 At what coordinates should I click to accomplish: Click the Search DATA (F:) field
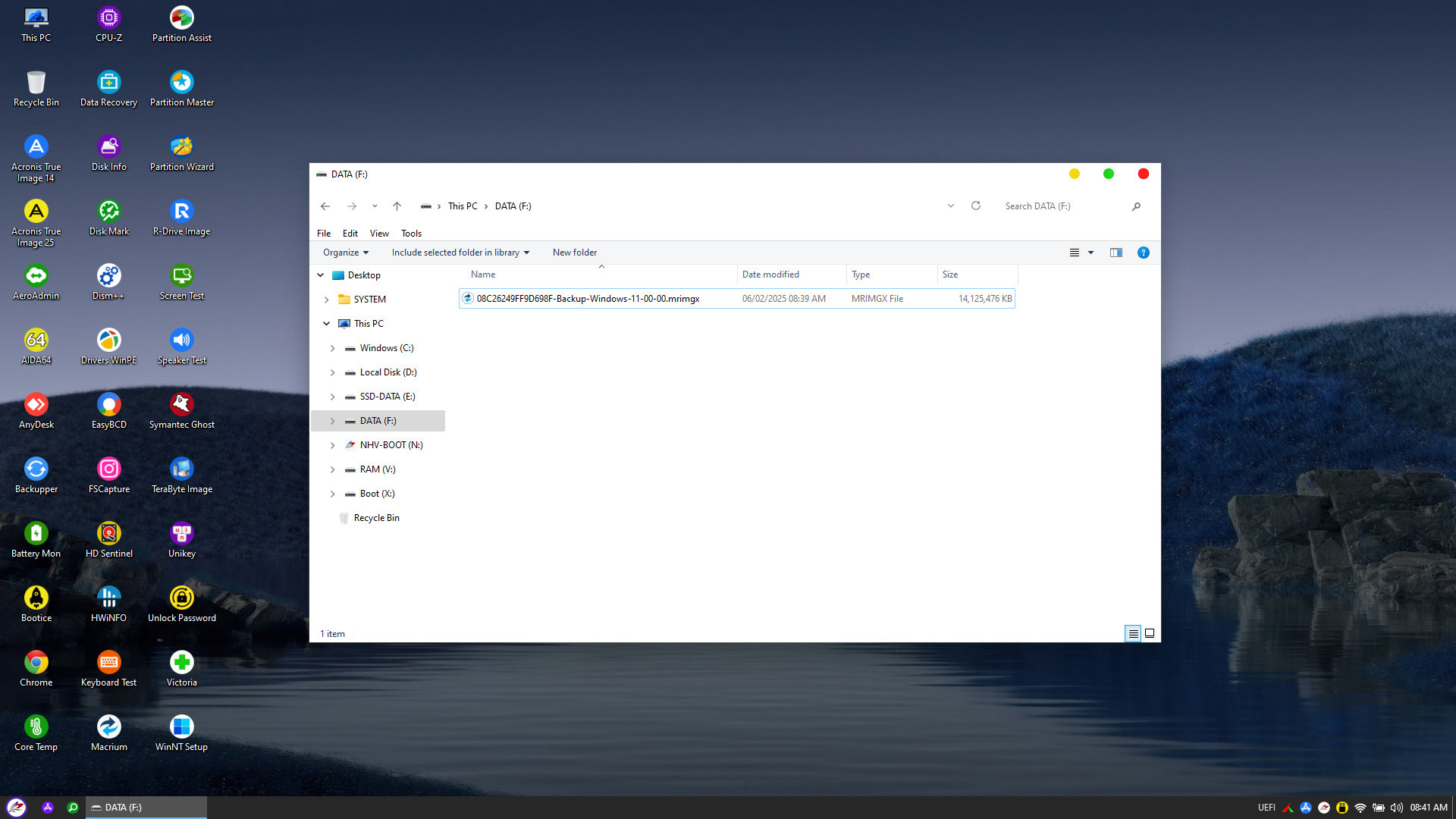tap(1062, 206)
